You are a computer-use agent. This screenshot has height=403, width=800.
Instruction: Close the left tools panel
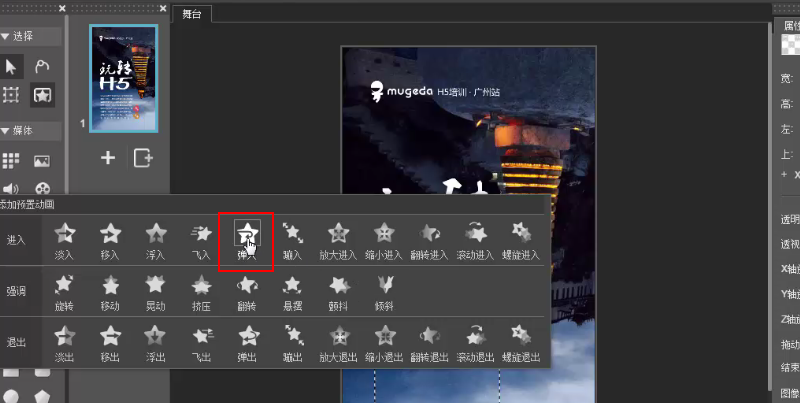click(62, 8)
